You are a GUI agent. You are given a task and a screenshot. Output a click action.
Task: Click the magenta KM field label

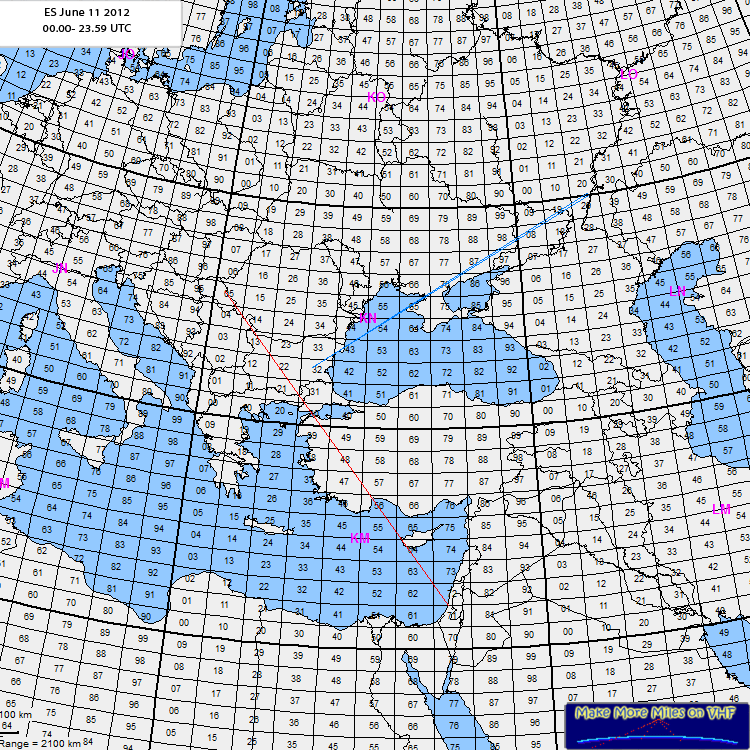(360, 539)
